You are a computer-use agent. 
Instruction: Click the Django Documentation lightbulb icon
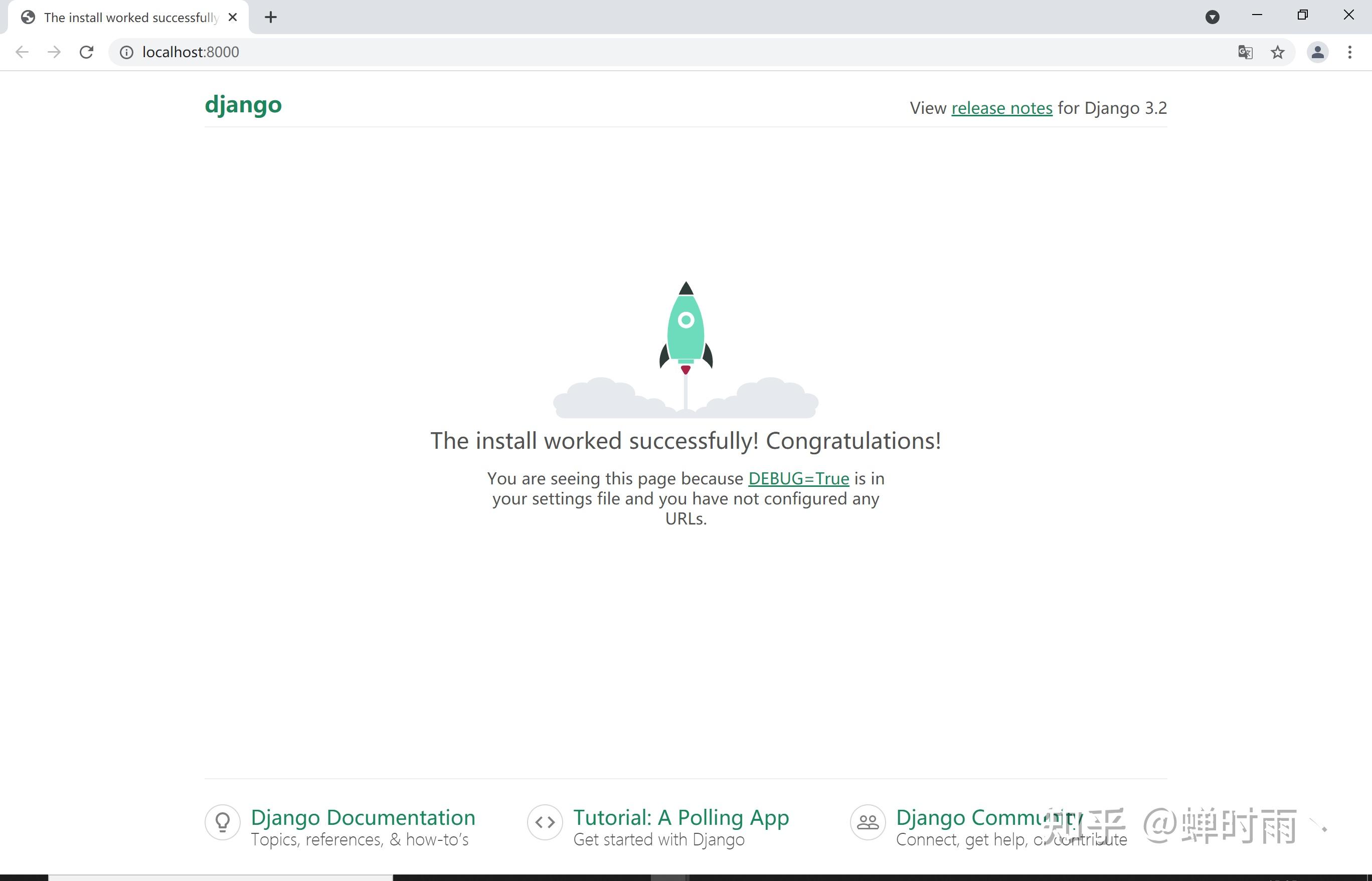coord(223,822)
